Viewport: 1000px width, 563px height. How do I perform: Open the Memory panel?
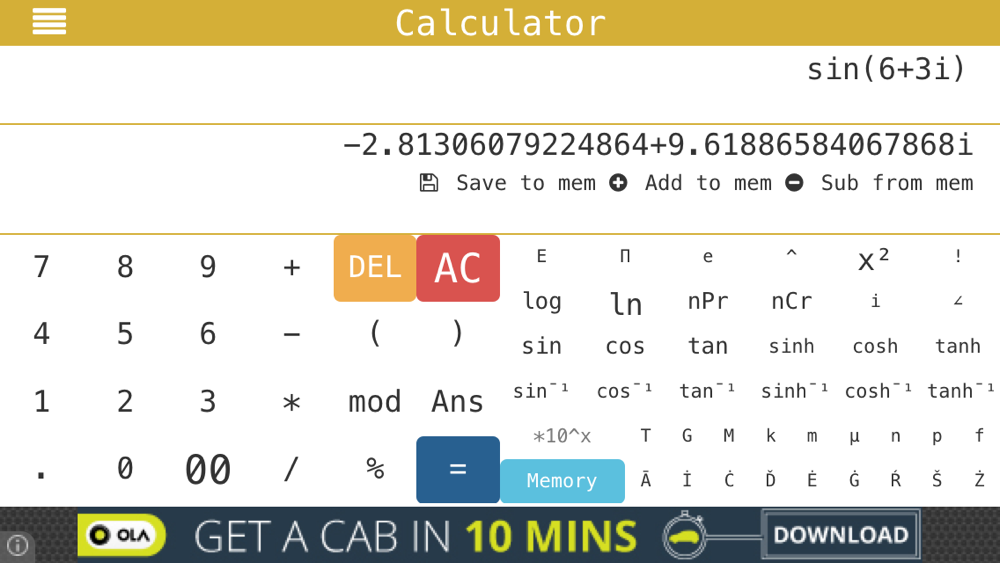pyautogui.click(x=562, y=481)
